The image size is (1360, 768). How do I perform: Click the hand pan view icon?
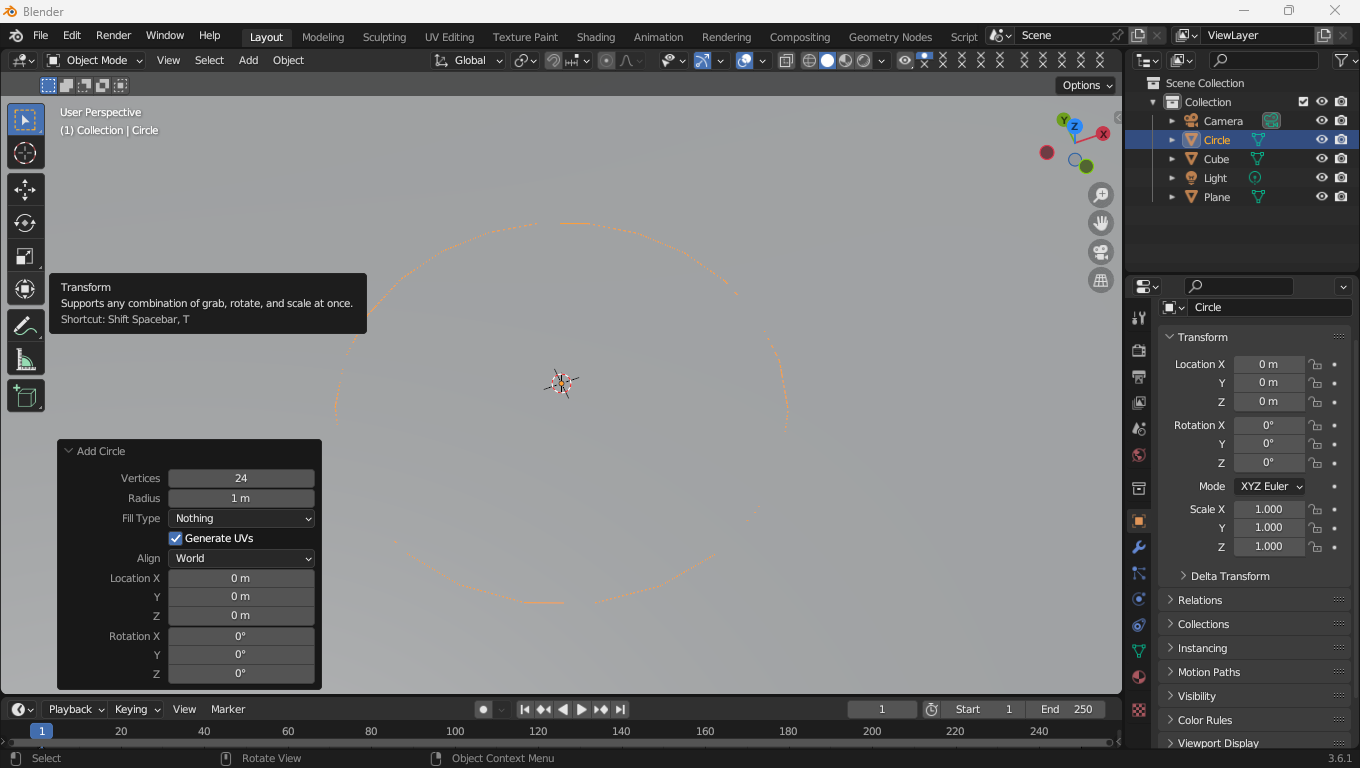tap(1101, 223)
